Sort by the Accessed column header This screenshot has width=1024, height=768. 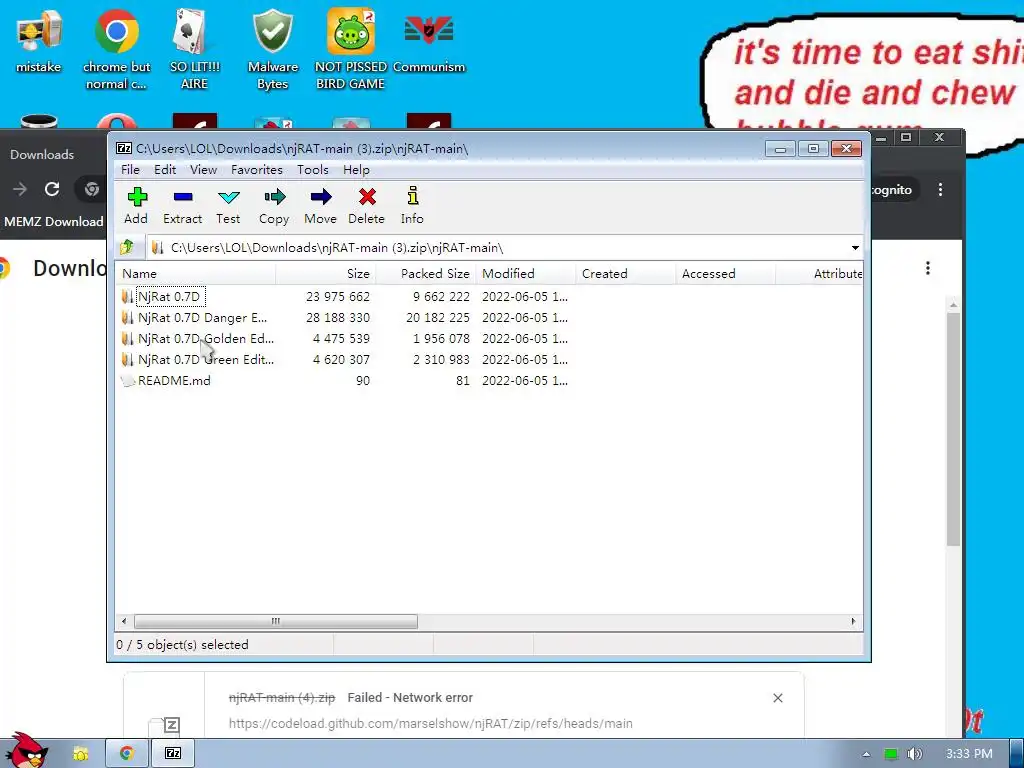[726, 274]
